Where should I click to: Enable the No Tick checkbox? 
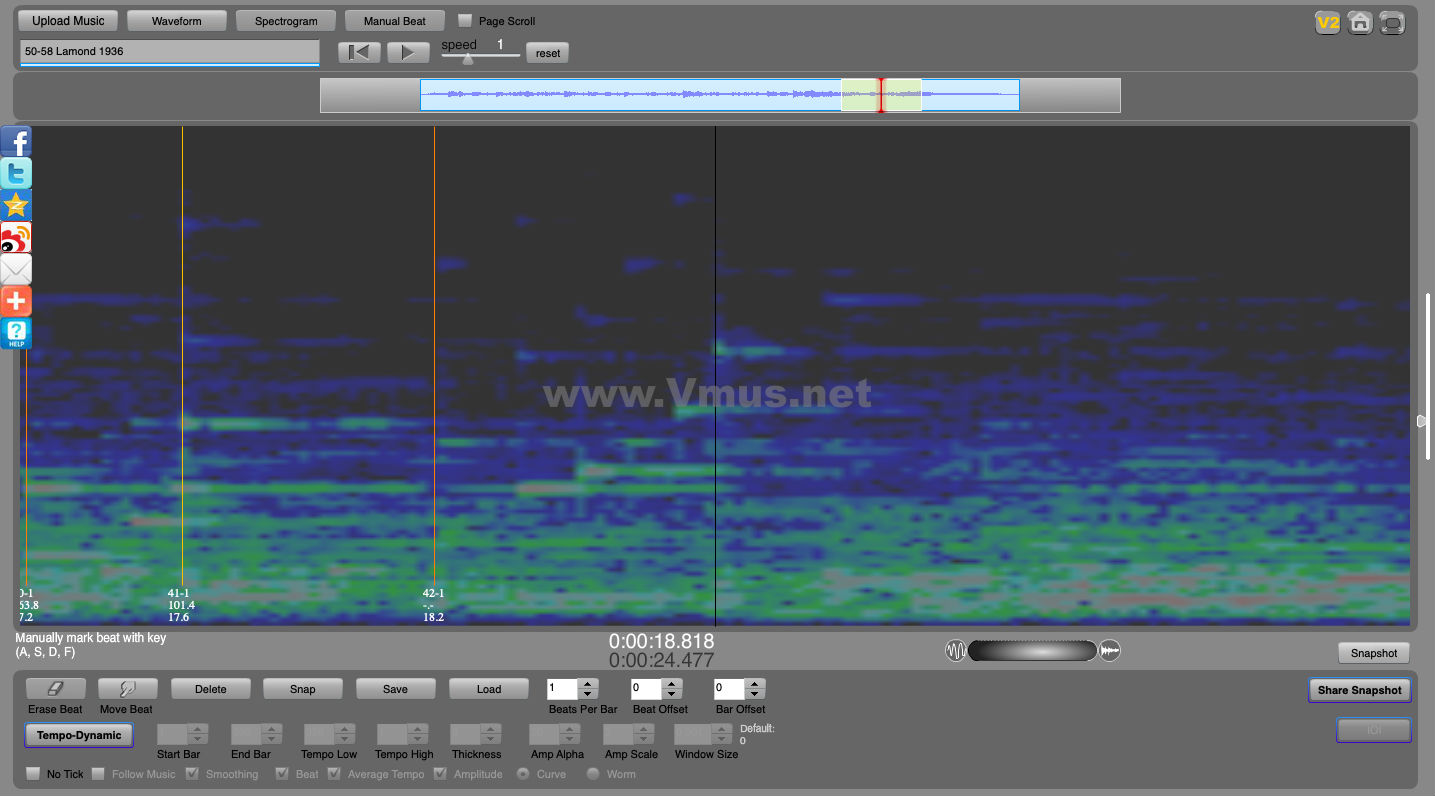pyautogui.click(x=33, y=774)
